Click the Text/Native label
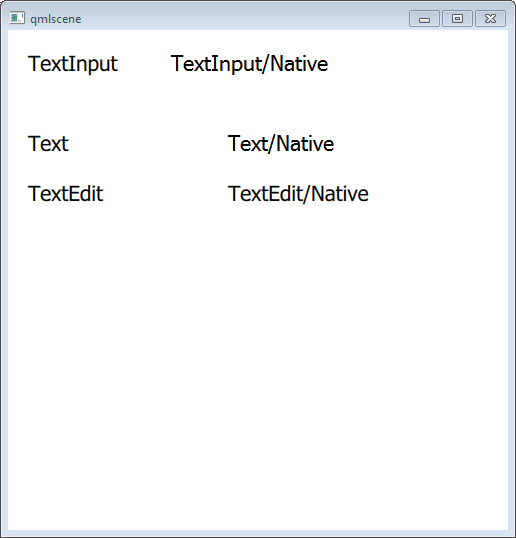 281,143
